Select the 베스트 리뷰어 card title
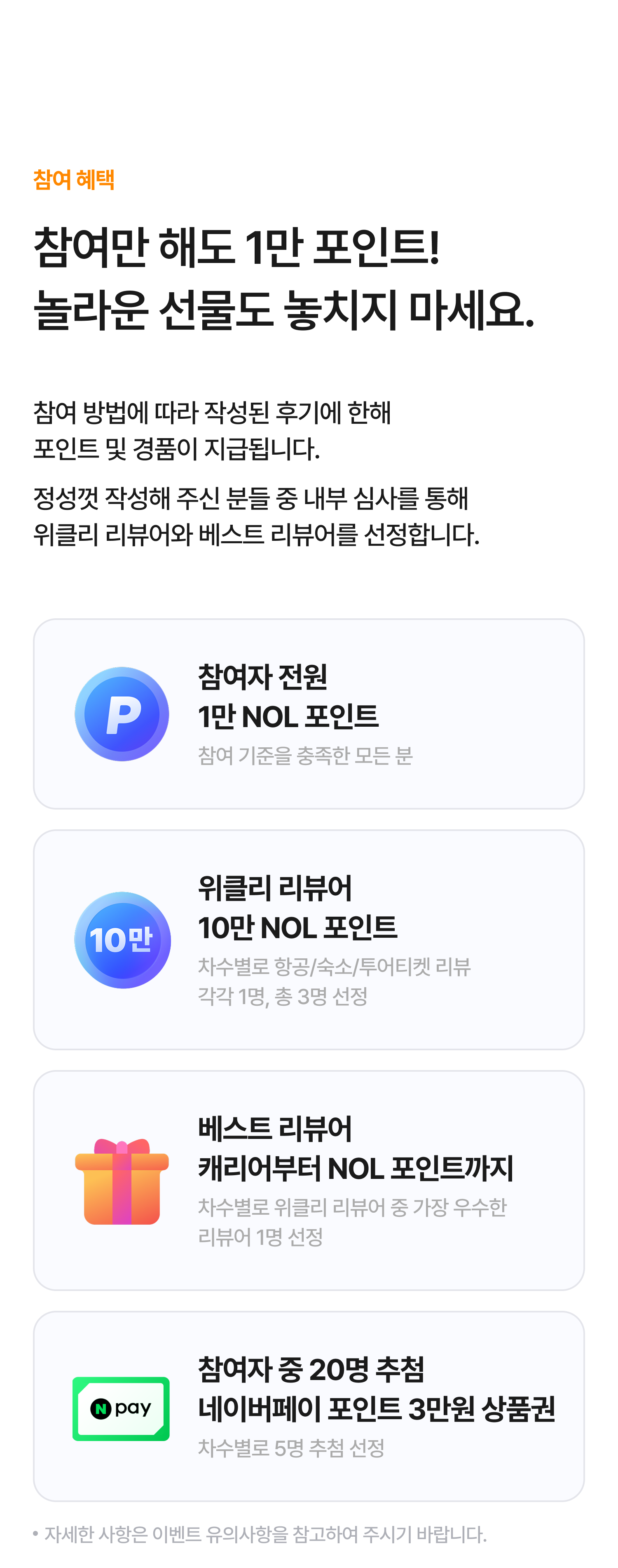This screenshot has width=618, height=1568. point(275,1129)
